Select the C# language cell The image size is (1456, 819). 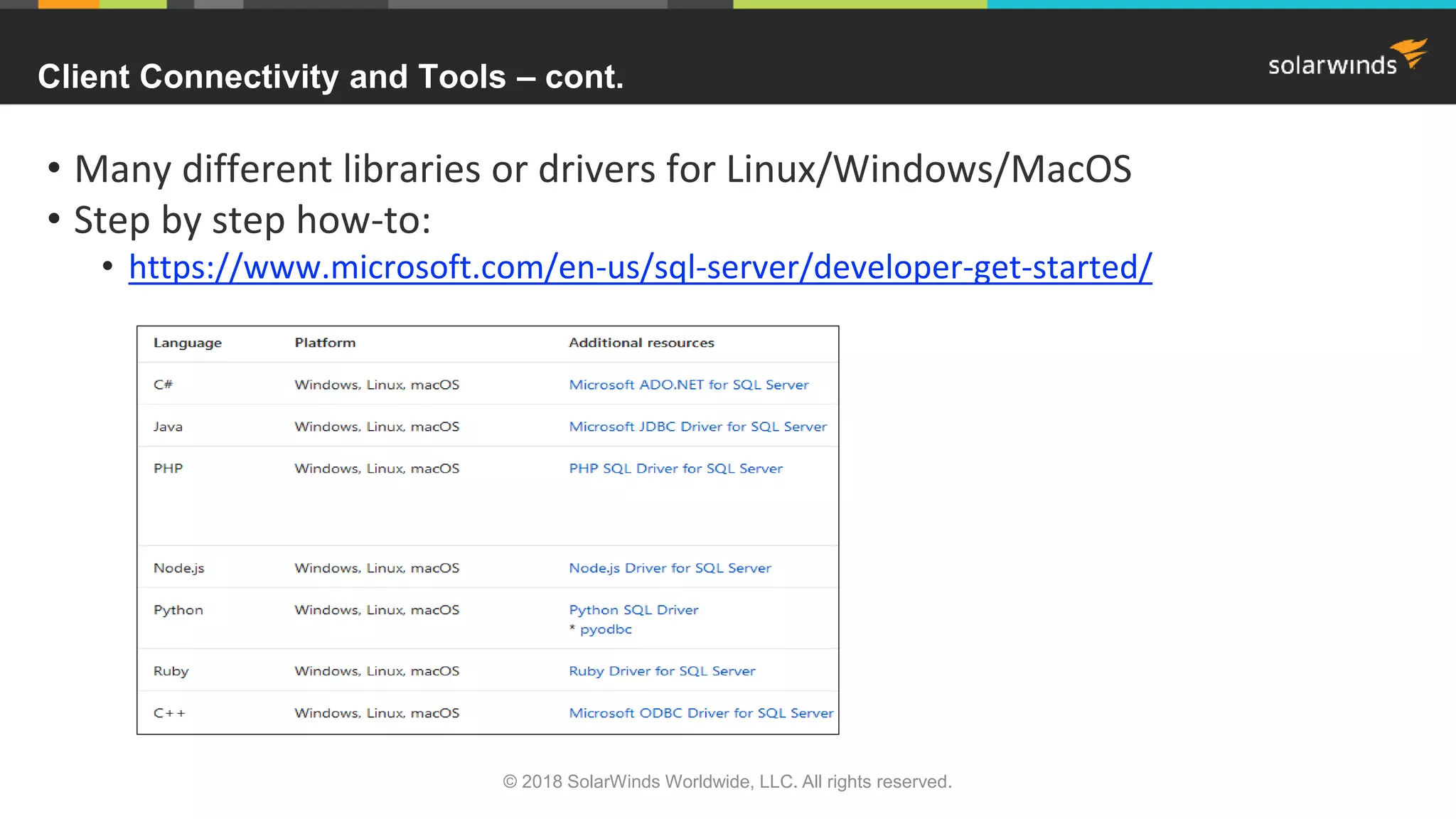tap(163, 385)
